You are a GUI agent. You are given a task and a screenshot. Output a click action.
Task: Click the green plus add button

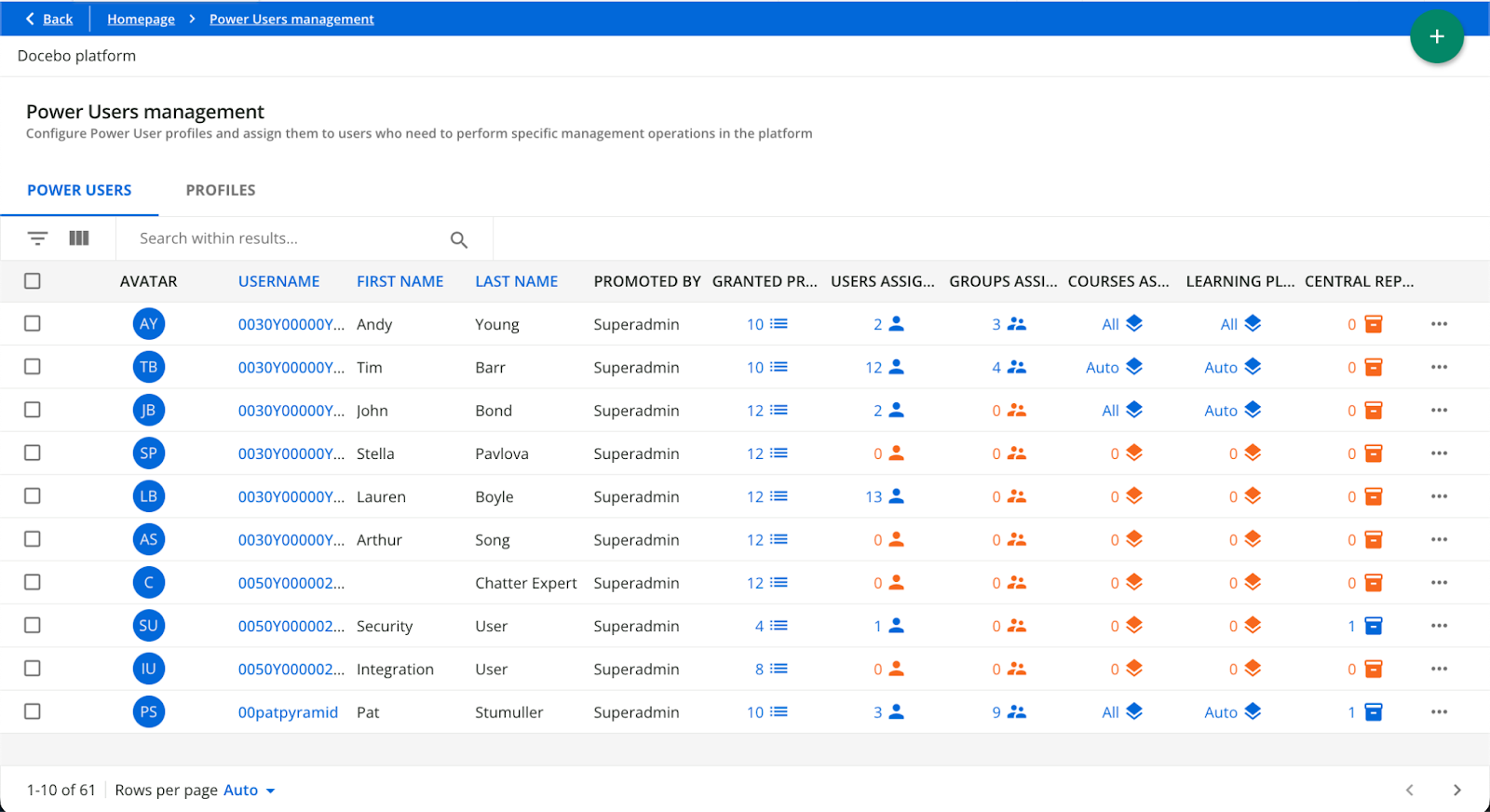1436,36
